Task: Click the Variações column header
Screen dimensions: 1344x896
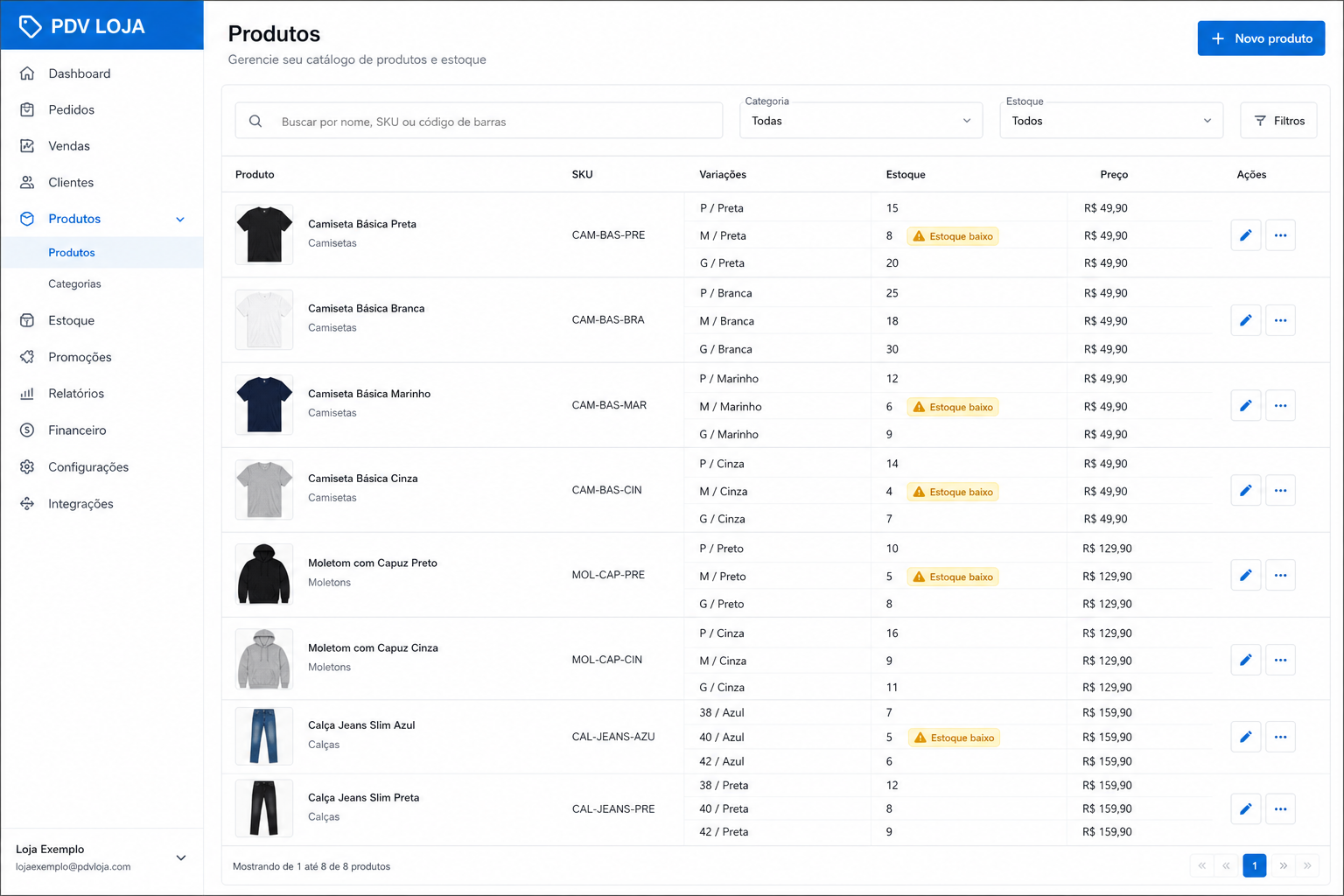Action: 723,175
